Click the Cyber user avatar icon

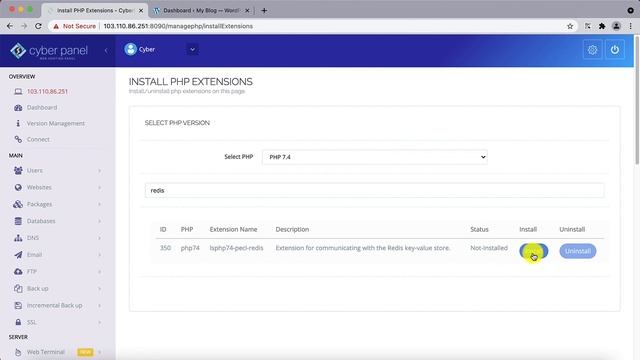[130, 49]
